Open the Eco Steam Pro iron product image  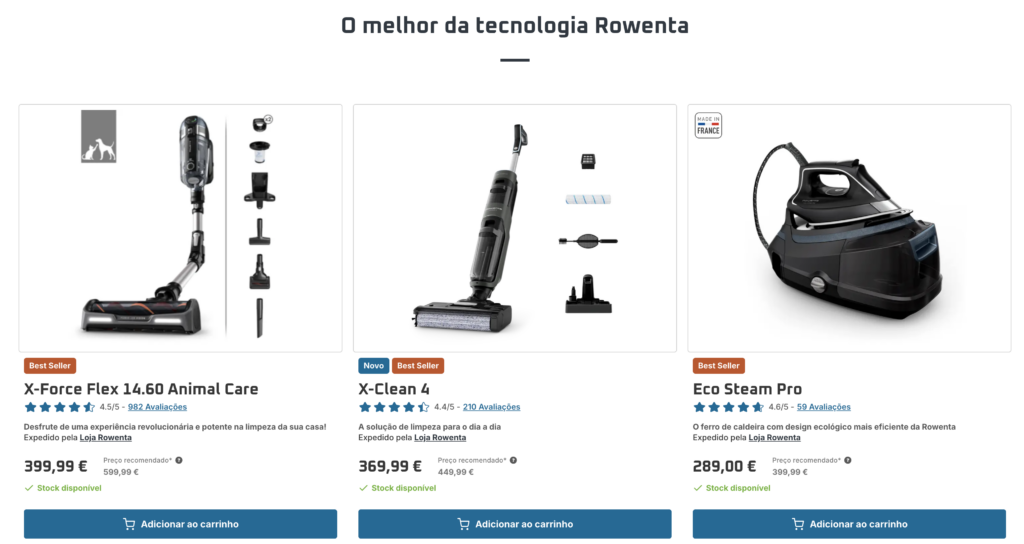849,228
